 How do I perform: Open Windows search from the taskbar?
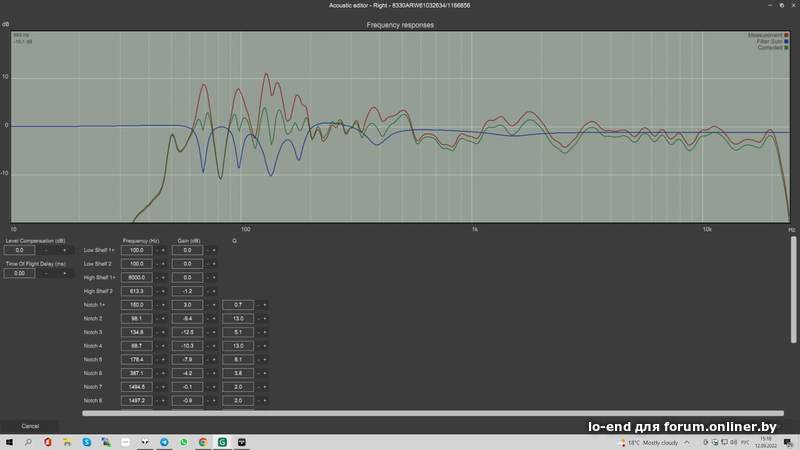click(28, 442)
